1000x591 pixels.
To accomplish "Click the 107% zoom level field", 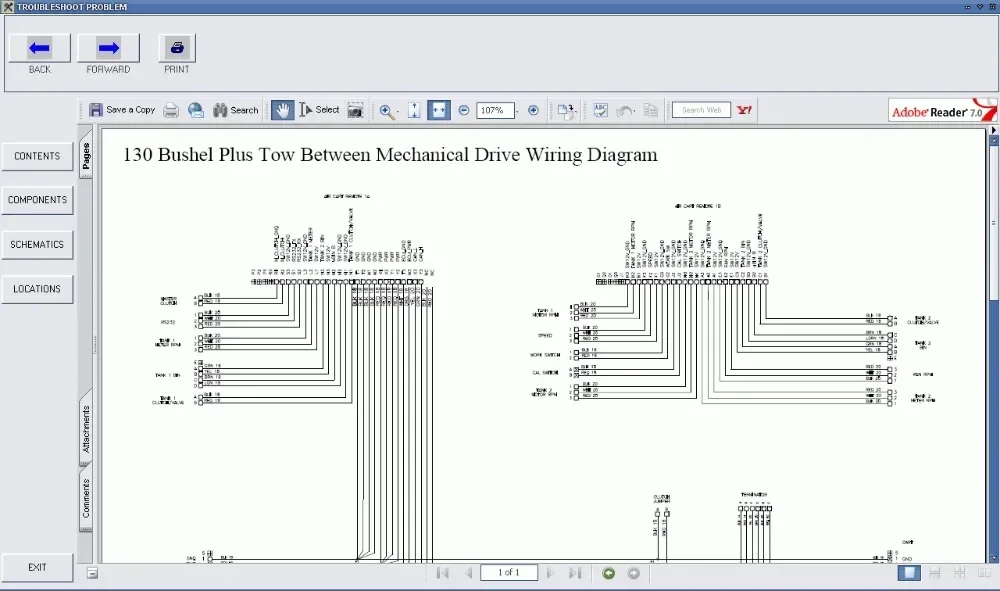I will point(495,110).
